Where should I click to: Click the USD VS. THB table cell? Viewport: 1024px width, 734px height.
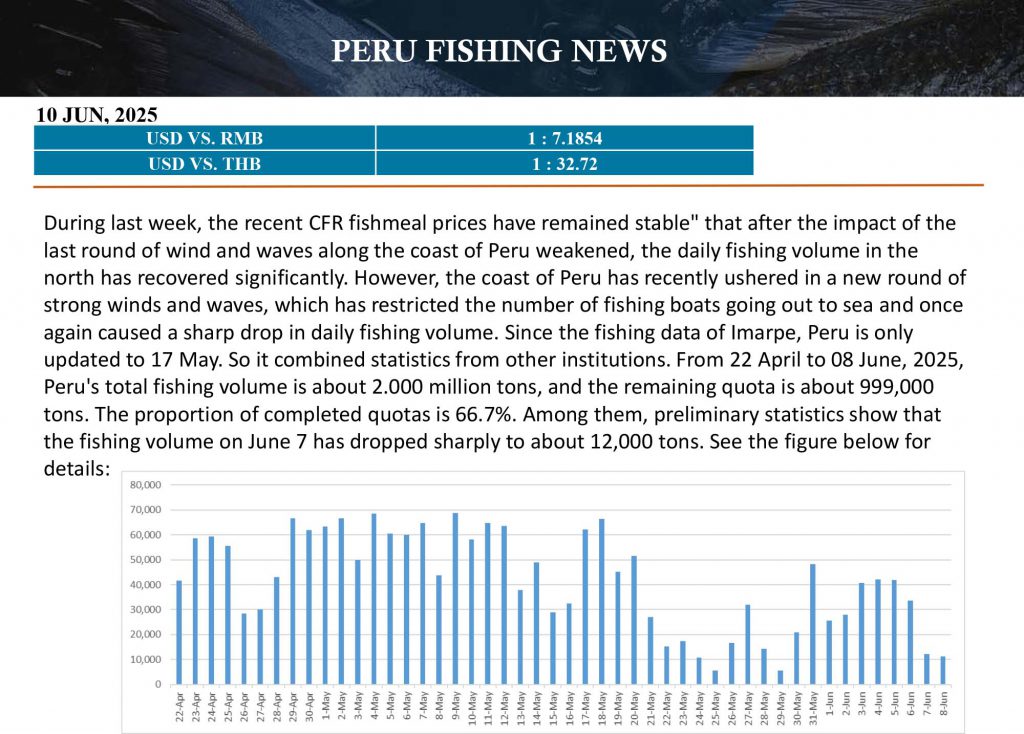[x=204, y=163]
